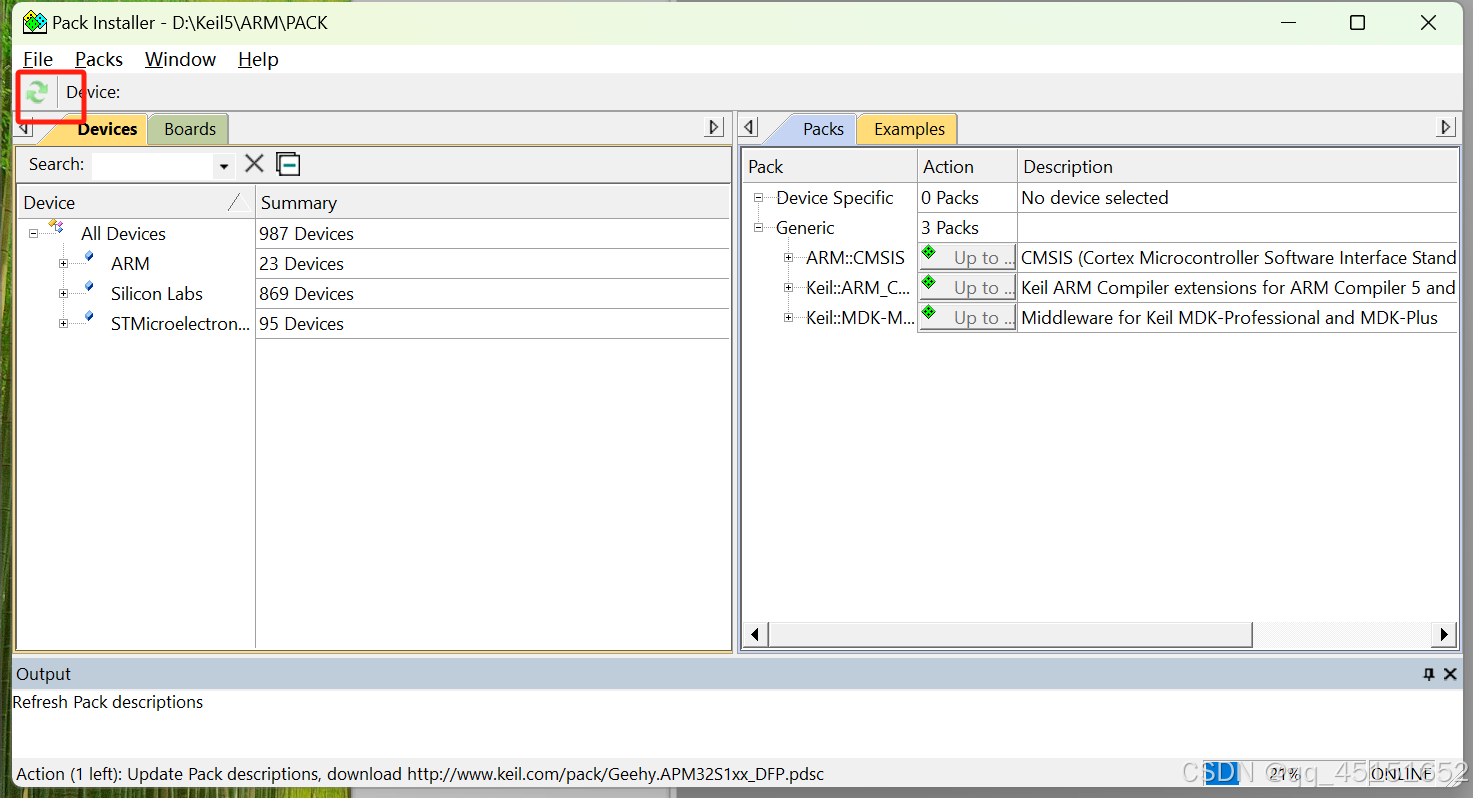Select the ARM device row
1473x798 pixels.
coord(130,264)
